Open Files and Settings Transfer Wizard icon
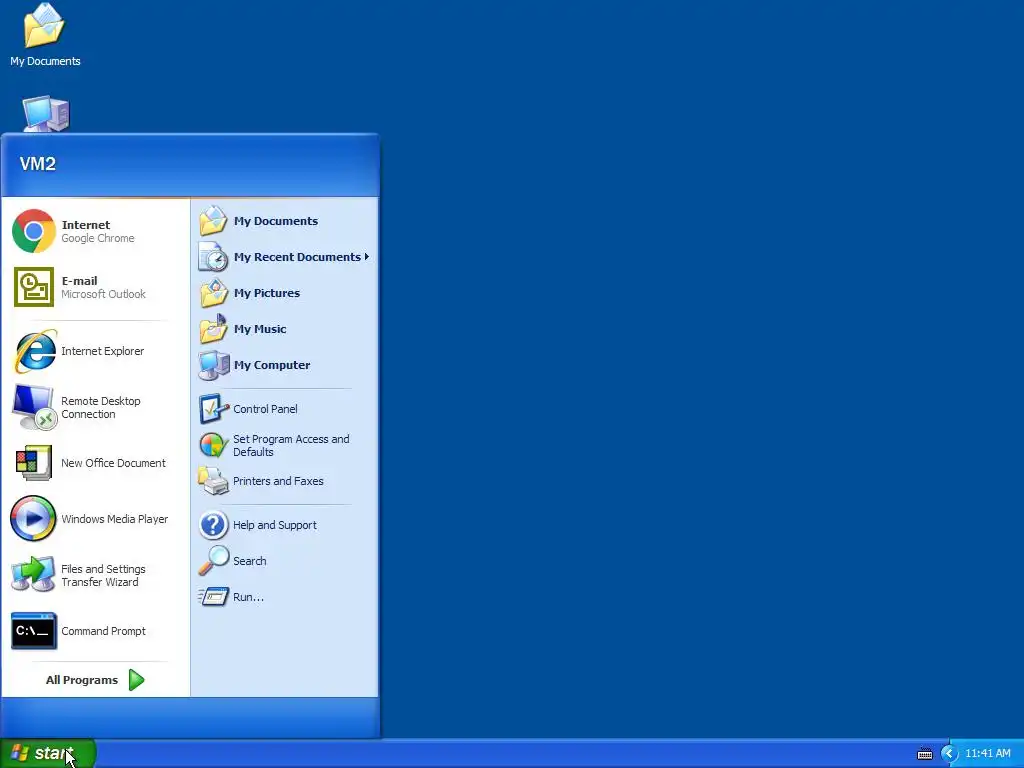This screenshot has height=768, width=1024. 33,575
